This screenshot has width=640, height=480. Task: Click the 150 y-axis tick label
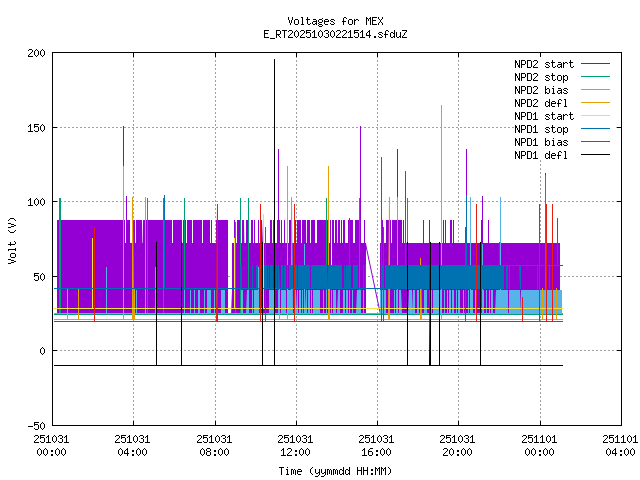click(35, 127)
